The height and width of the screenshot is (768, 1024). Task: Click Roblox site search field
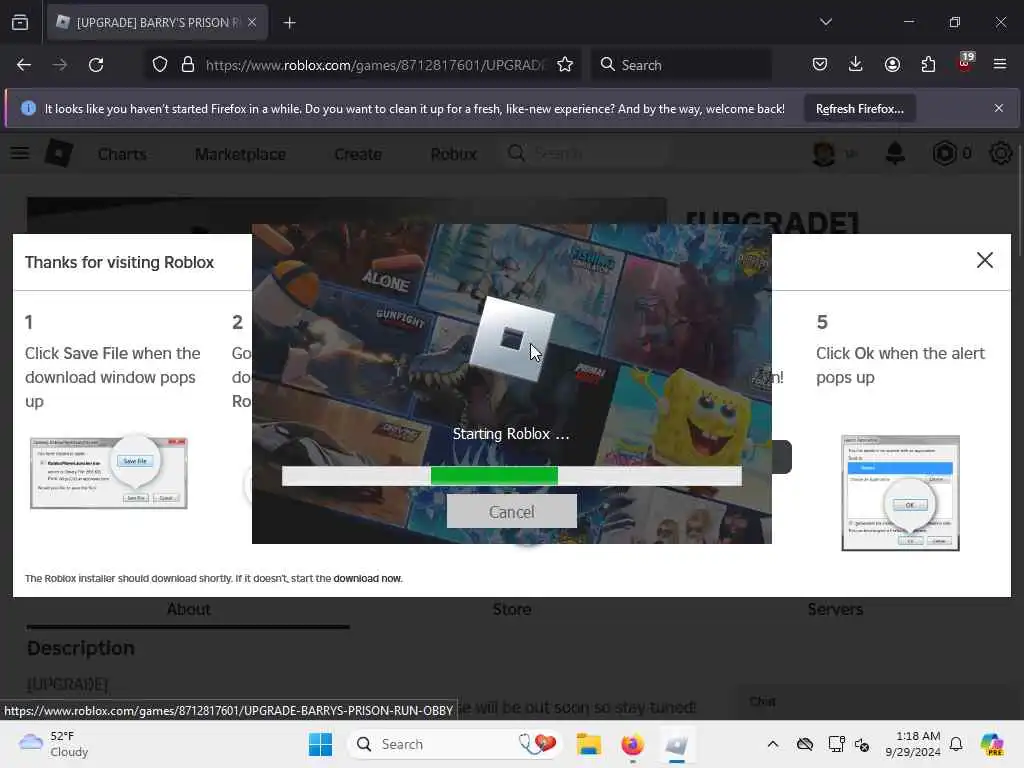point(586,153)
